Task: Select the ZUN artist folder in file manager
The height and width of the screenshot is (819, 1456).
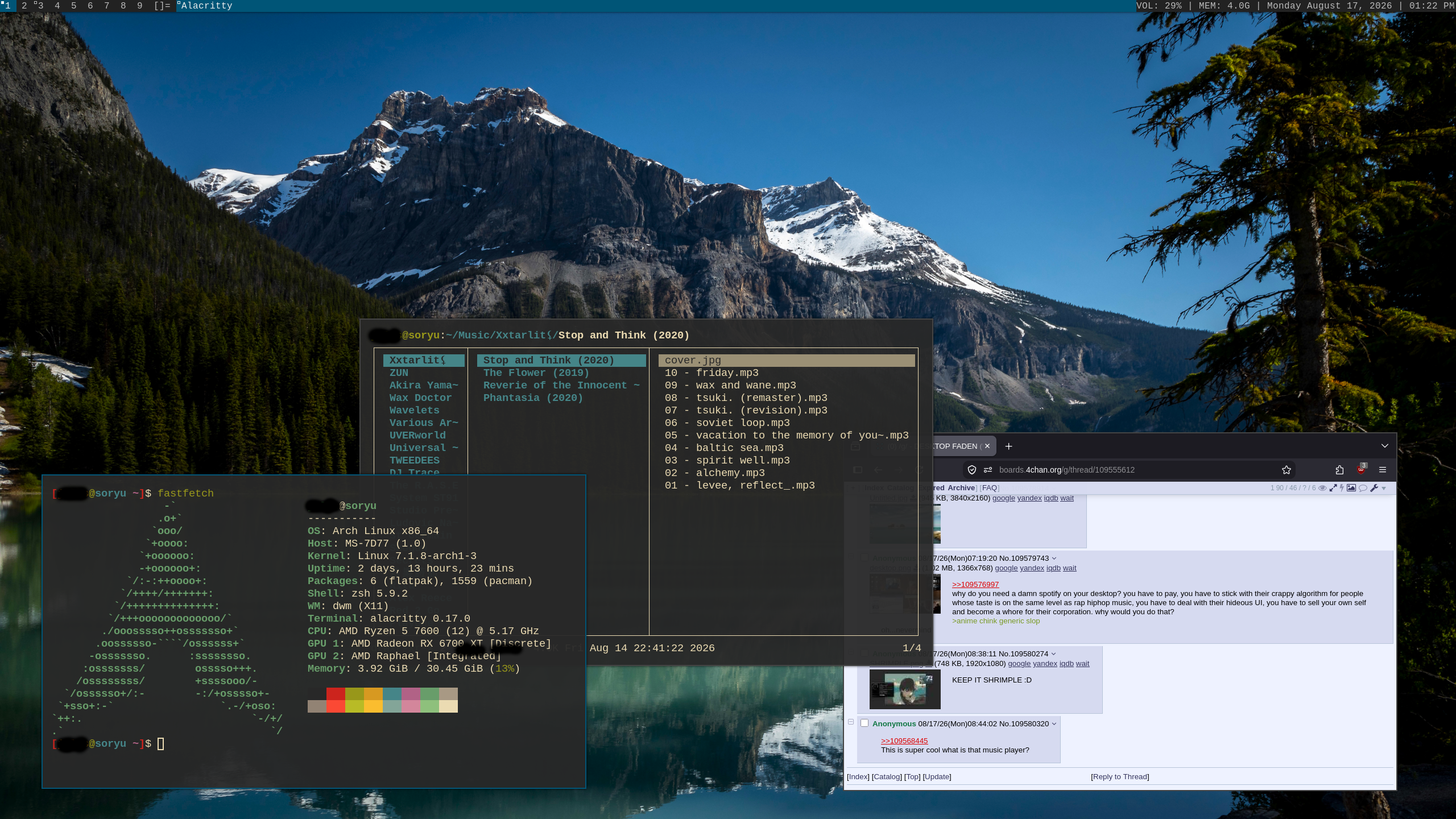Action: coord(399,373)
